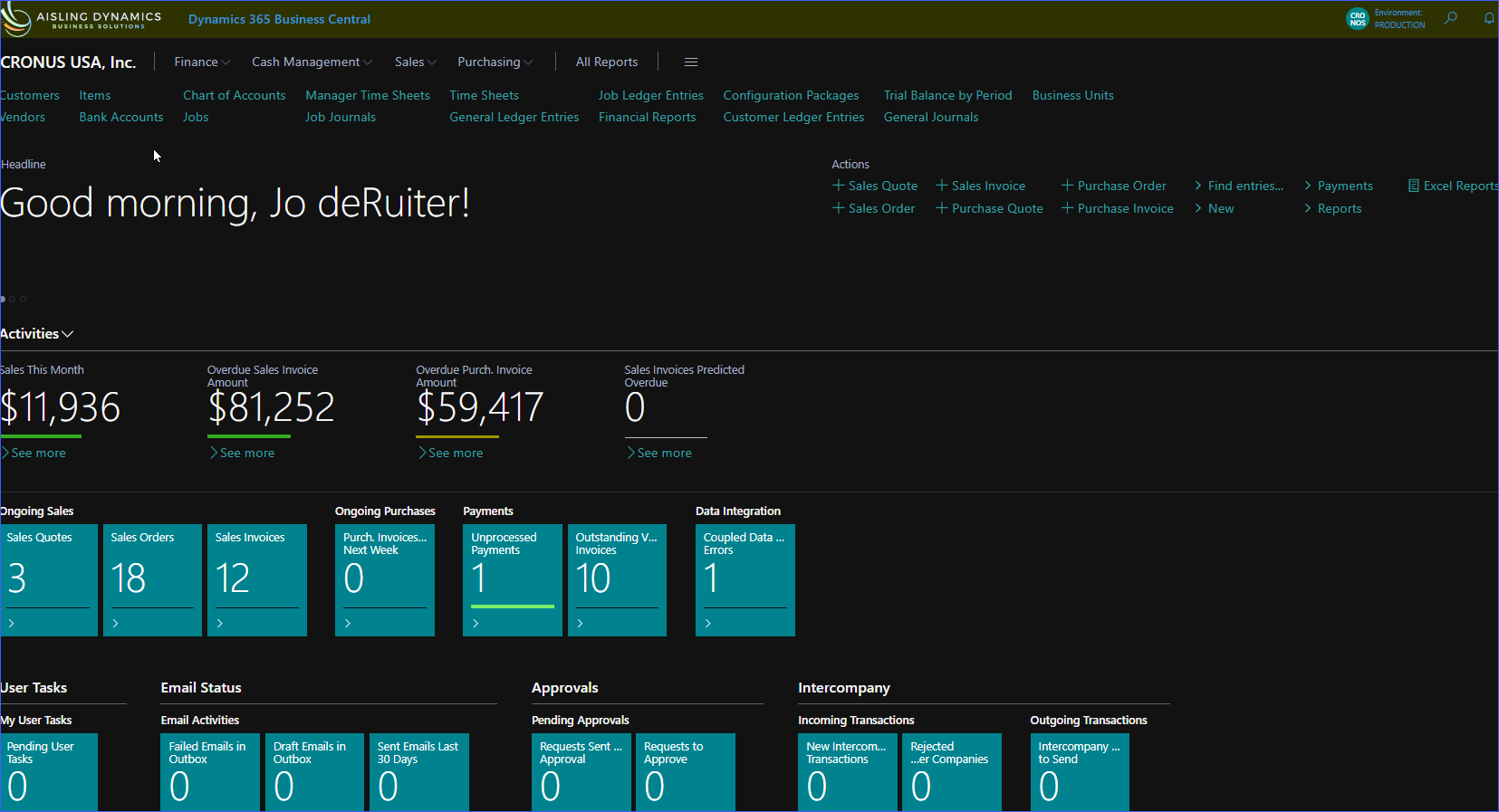Open the Pending User Tasks tile
Viewport: 1499px width, 812px height.
click(49, 772)
